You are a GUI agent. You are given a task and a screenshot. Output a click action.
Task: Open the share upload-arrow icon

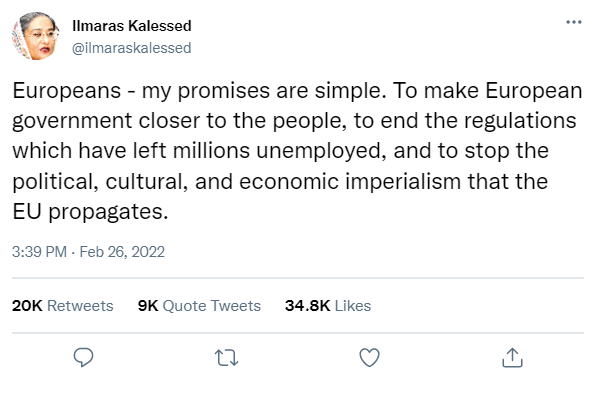pos(512,358)
